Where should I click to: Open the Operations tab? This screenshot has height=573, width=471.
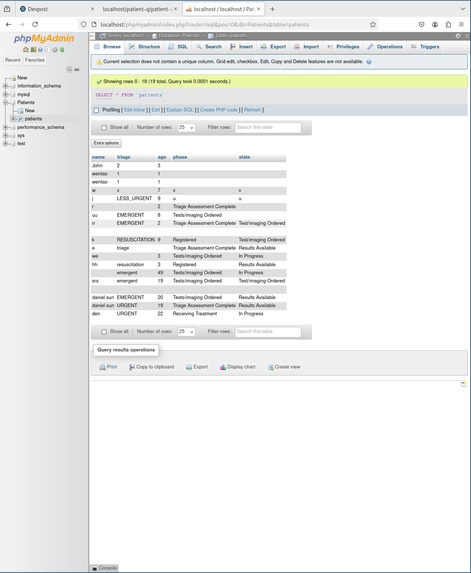(385, 47)
